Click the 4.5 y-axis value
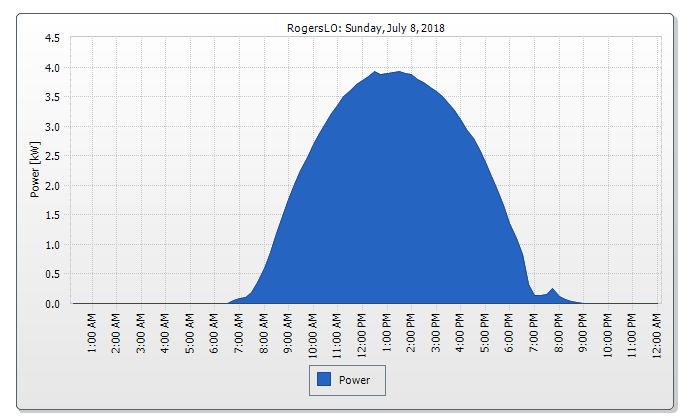Image resolution: width=690 pixels, height=416 pixels. tap(52, 38)
